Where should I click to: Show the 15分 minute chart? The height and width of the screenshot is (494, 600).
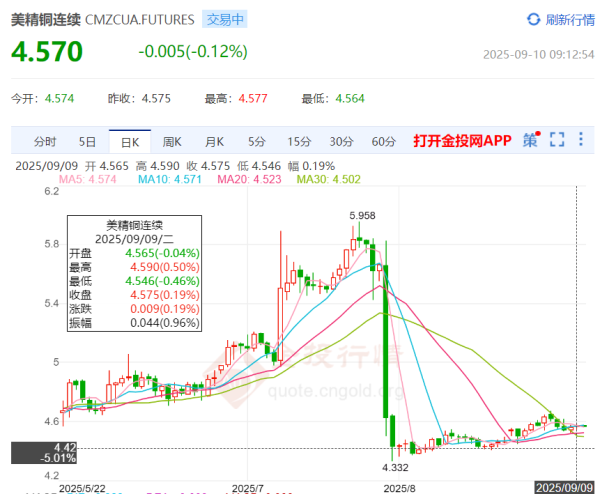pos(298,141)
